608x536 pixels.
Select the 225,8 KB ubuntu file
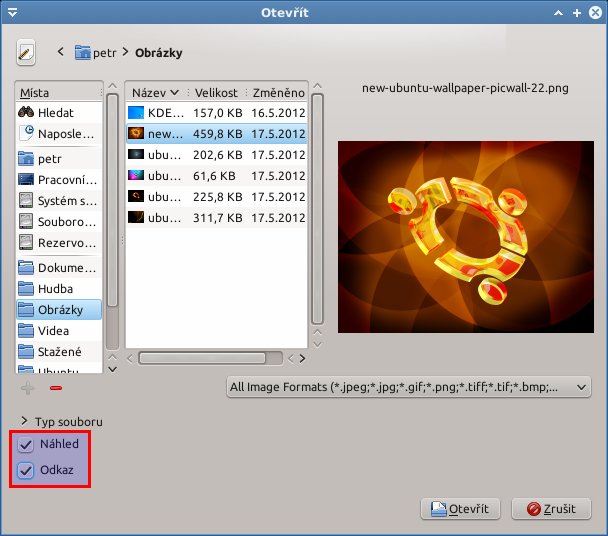click(x=217, y=197)
